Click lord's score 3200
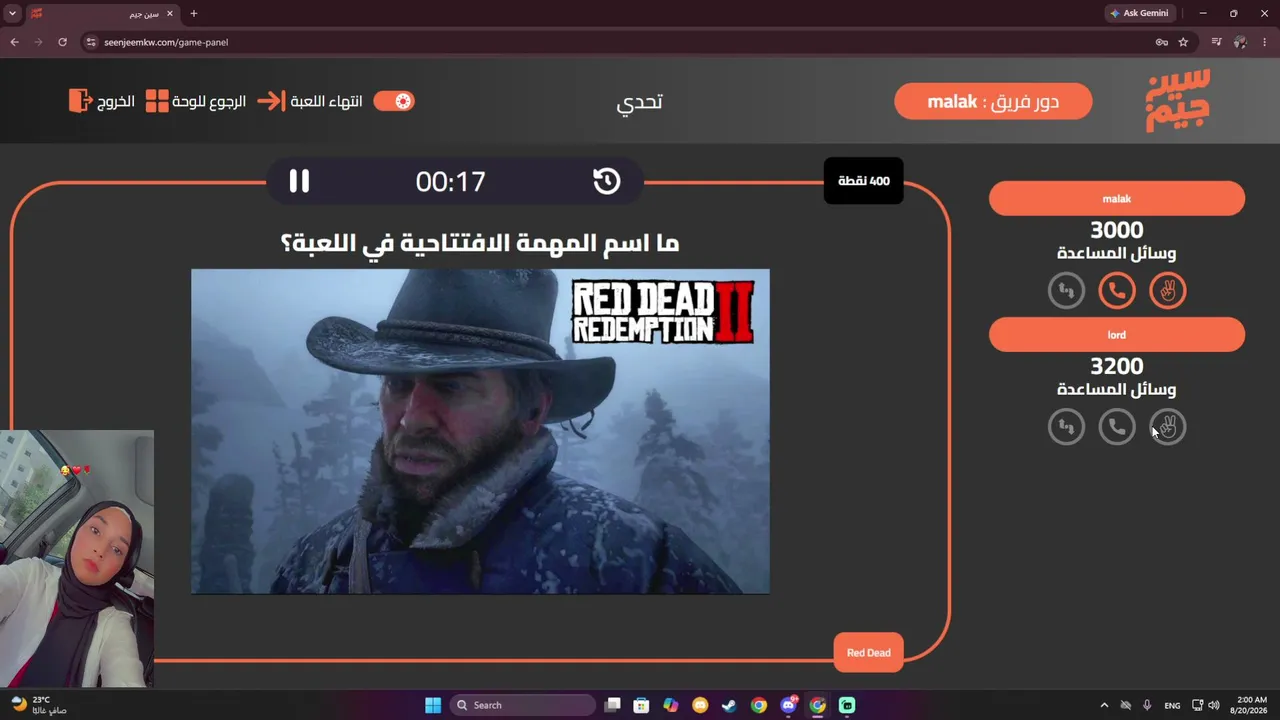 (x=1117, y=366)
